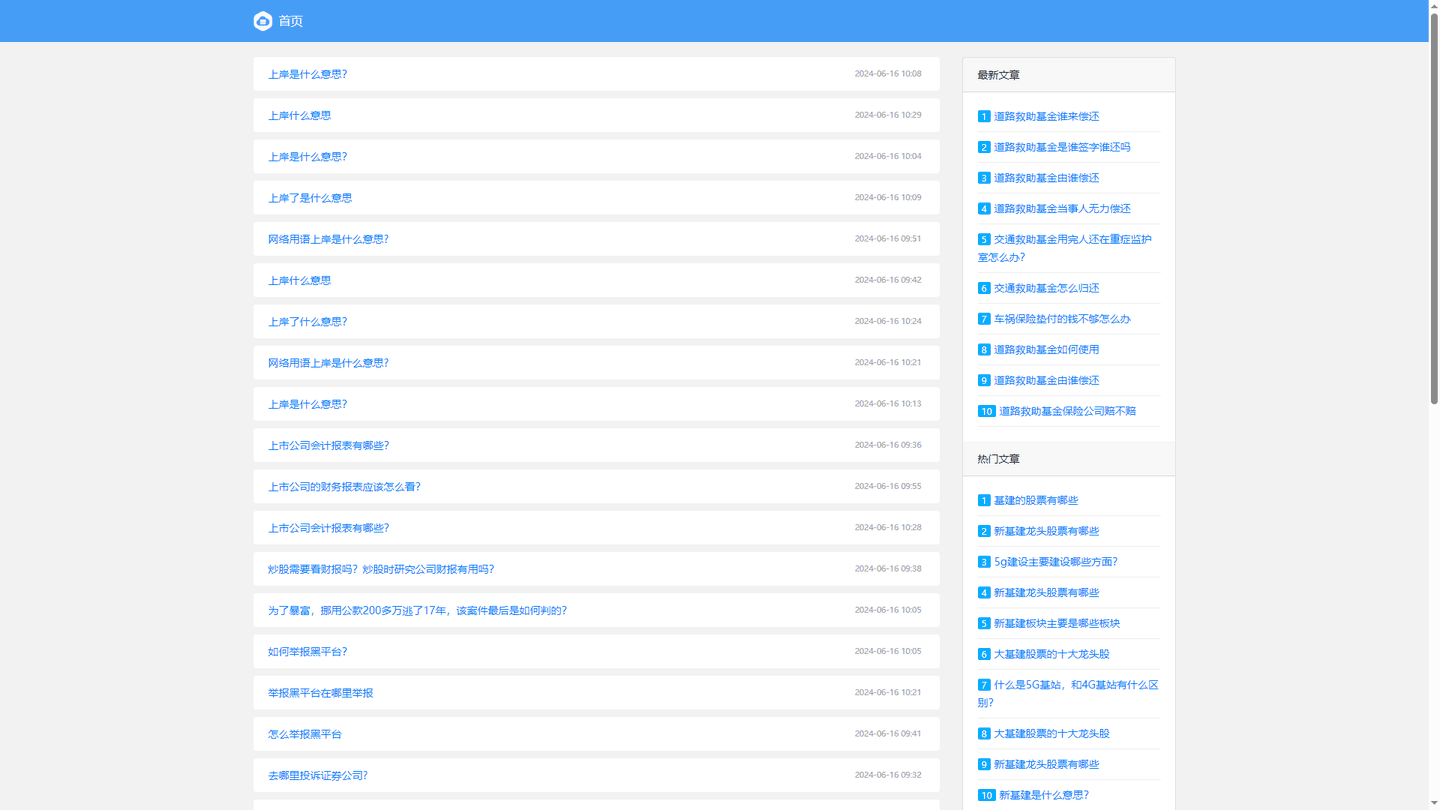Open the 如何举报黑平台? article
This screenshot has height=810, width=1440.
pyautogui.click(x=307, y=652)
